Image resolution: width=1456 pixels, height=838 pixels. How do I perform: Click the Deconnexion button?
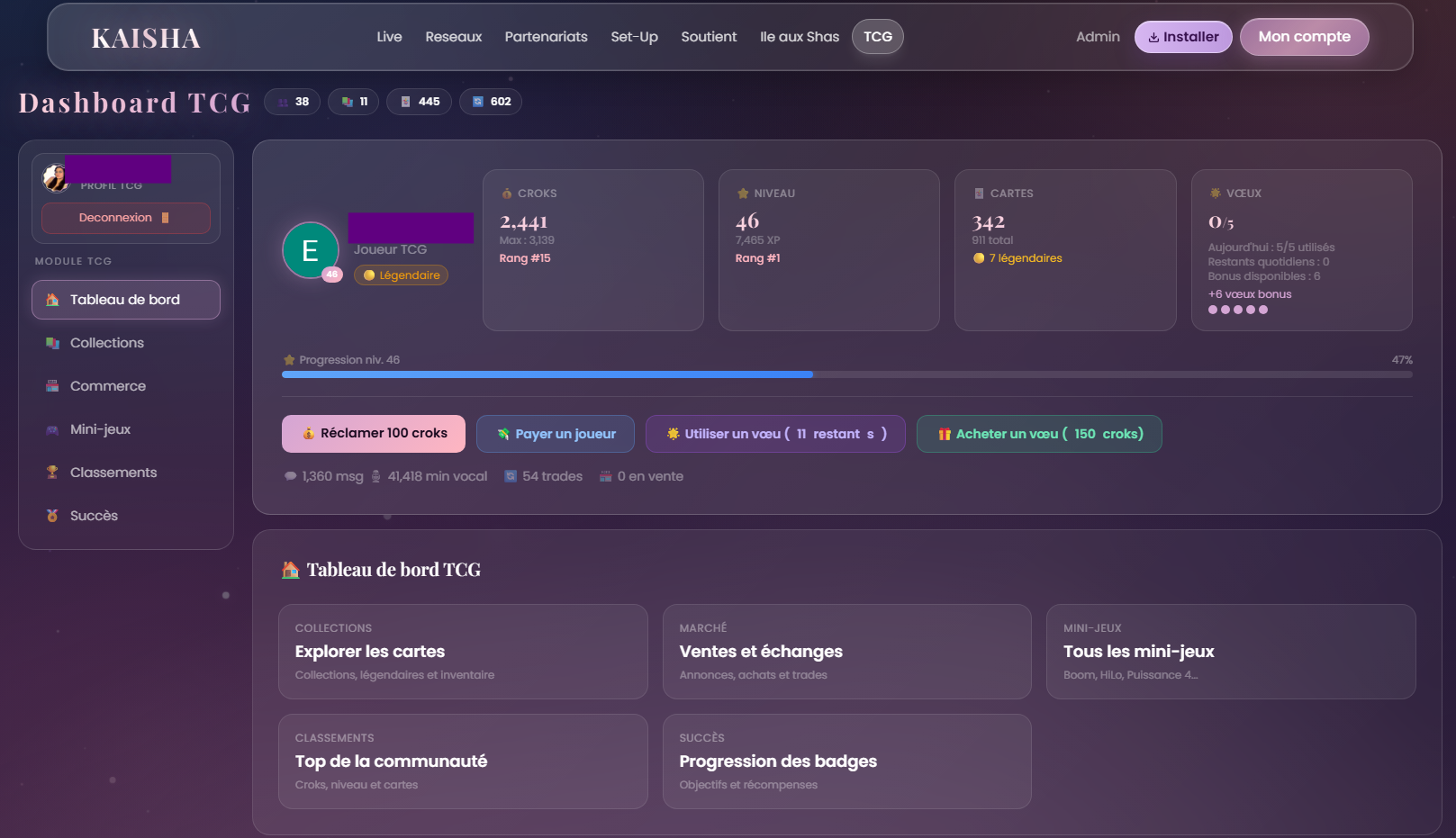pos(126,218)
